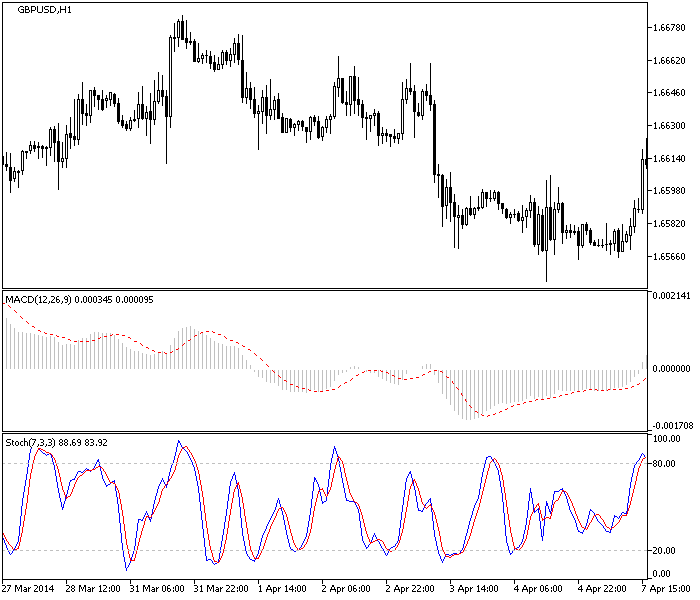Click the Stochastic 20.00 oversold level label
Viewport: 700px width, 600px height.
point(664,550)
